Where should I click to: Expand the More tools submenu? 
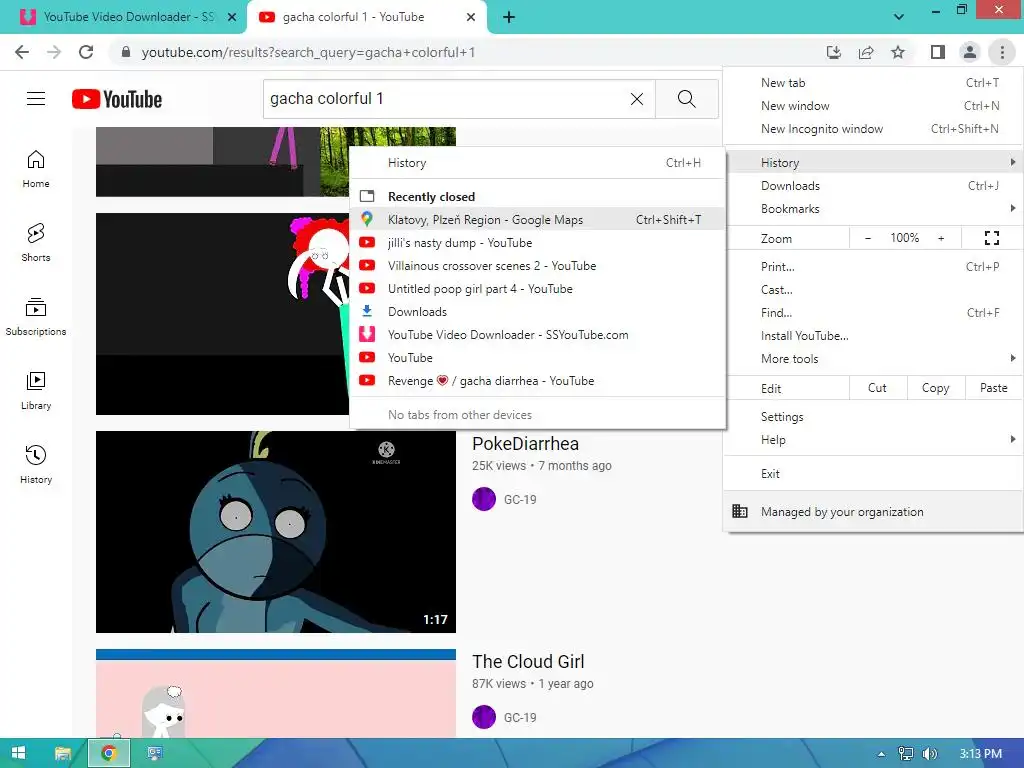coord(874,359)
